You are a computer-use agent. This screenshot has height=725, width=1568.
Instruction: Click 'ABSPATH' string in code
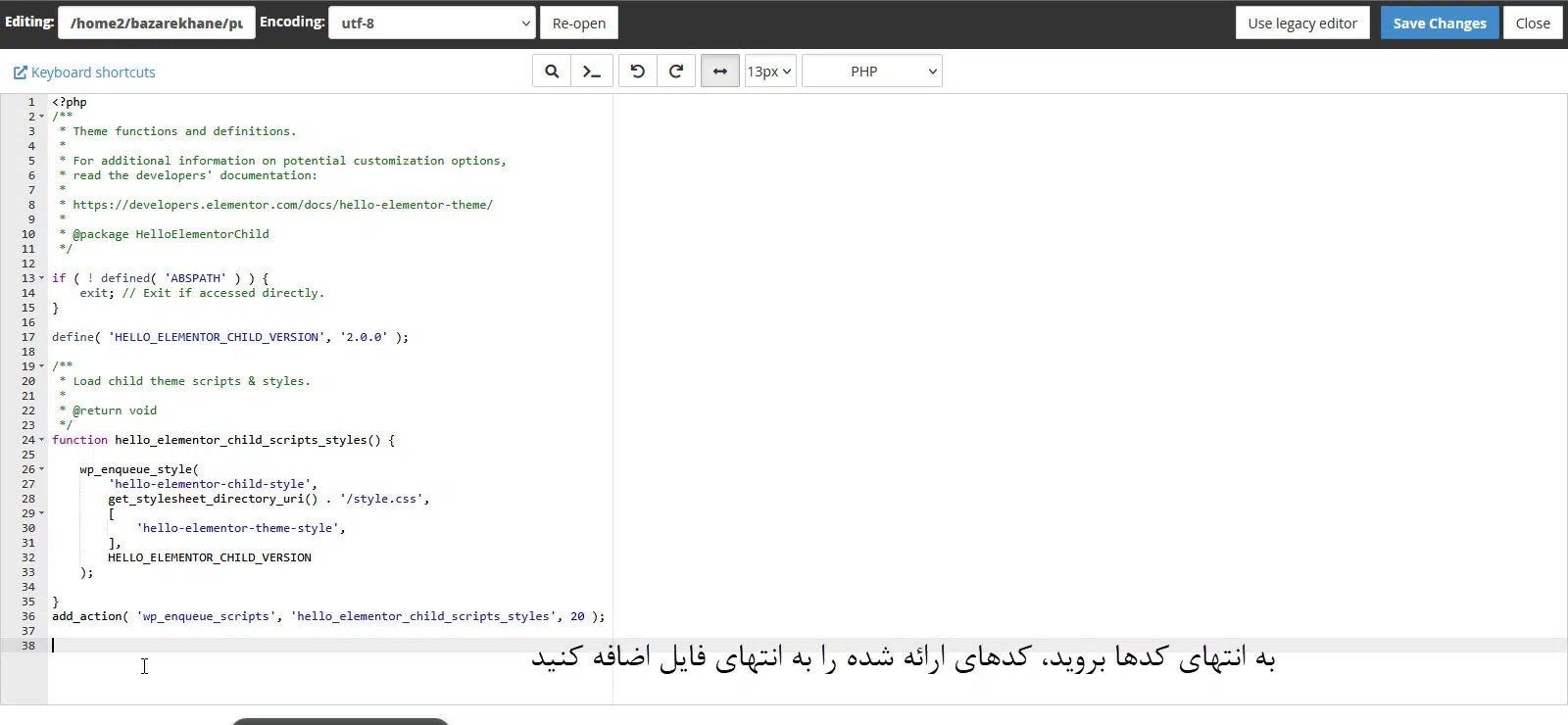[195, 278]
